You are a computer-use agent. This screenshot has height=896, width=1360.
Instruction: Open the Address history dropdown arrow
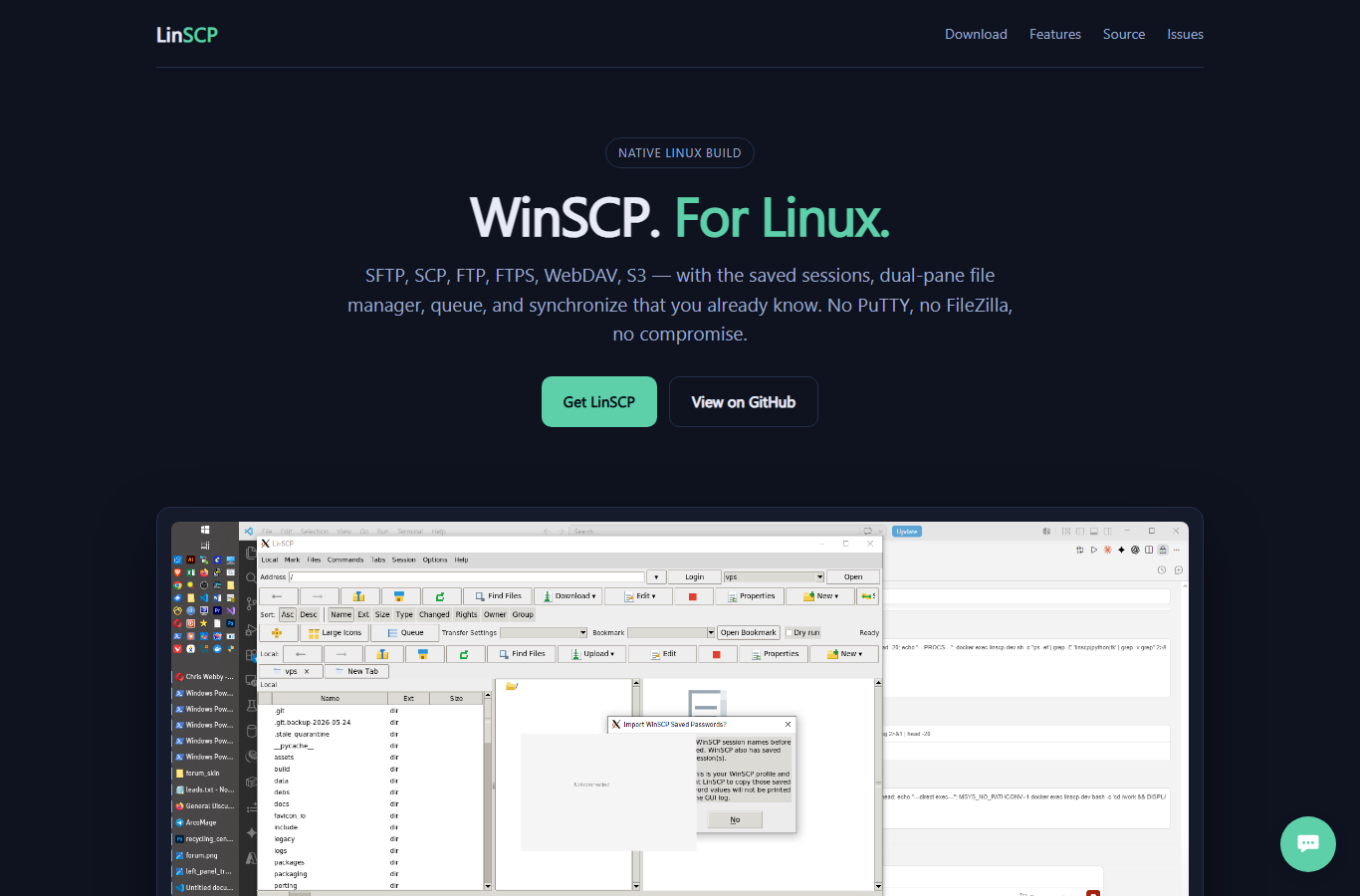656,577
